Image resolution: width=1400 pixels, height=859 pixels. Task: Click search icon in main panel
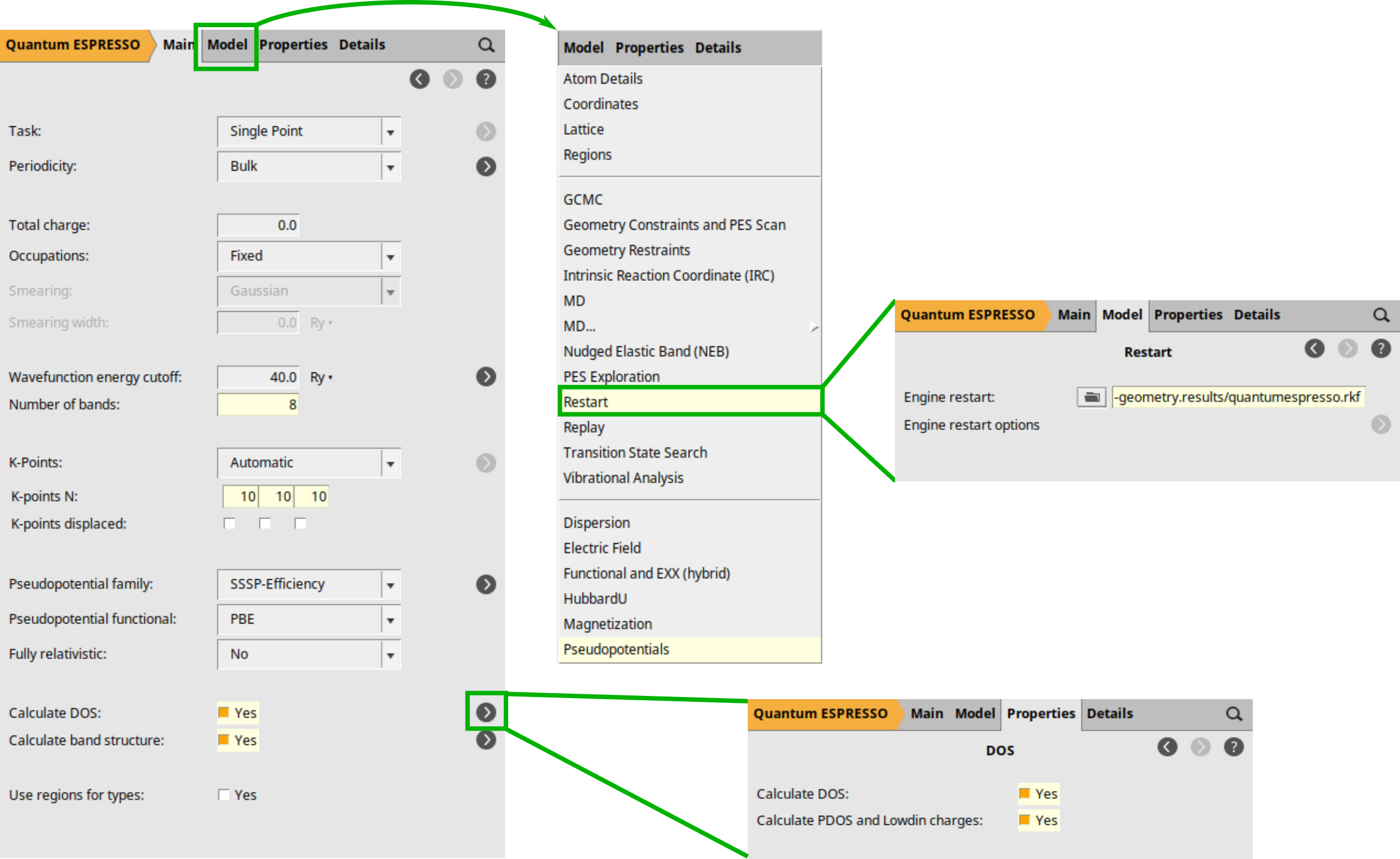click(x=486, y=45)
